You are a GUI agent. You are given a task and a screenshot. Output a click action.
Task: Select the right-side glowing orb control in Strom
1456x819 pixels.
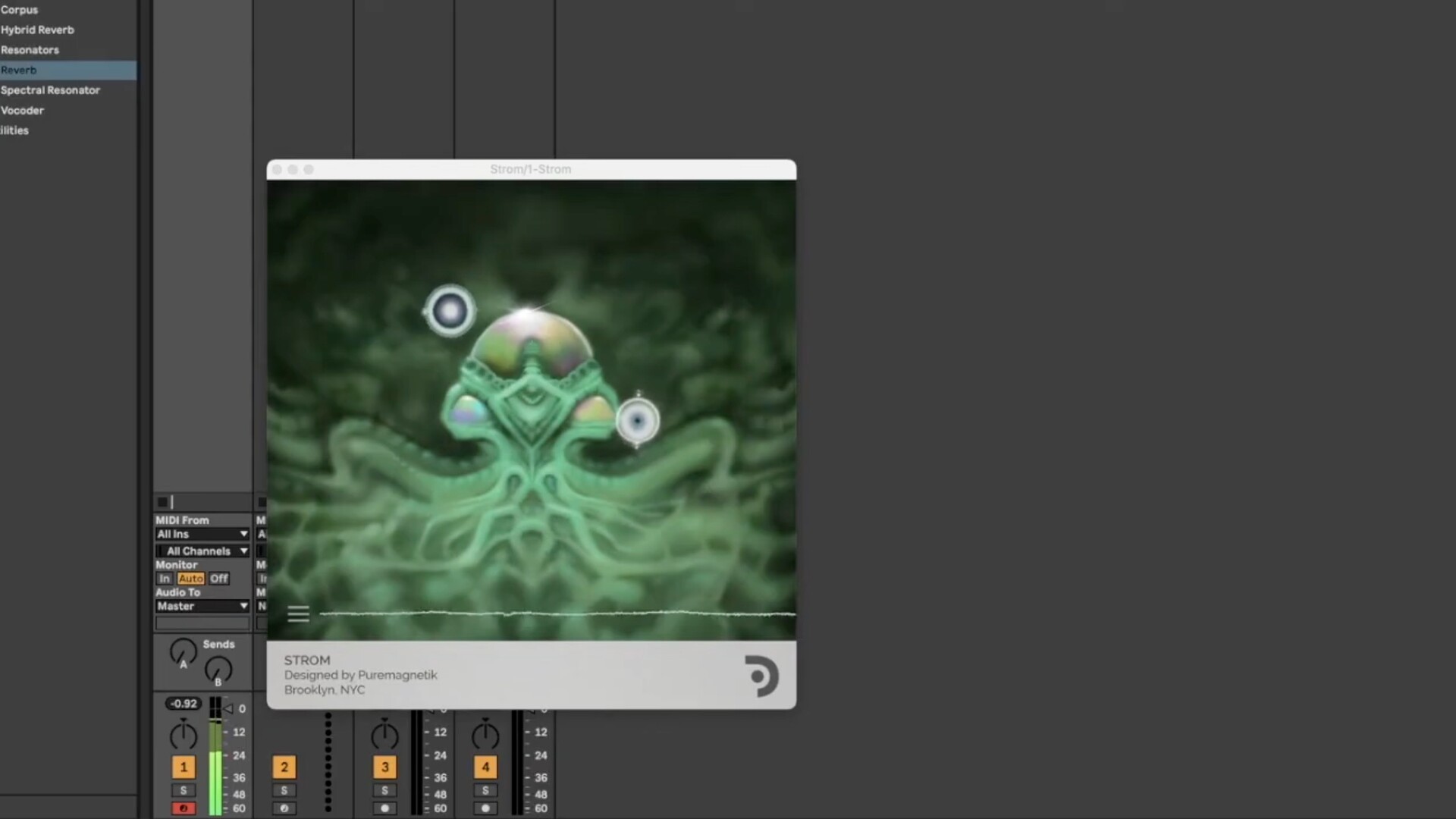(637, 421)
